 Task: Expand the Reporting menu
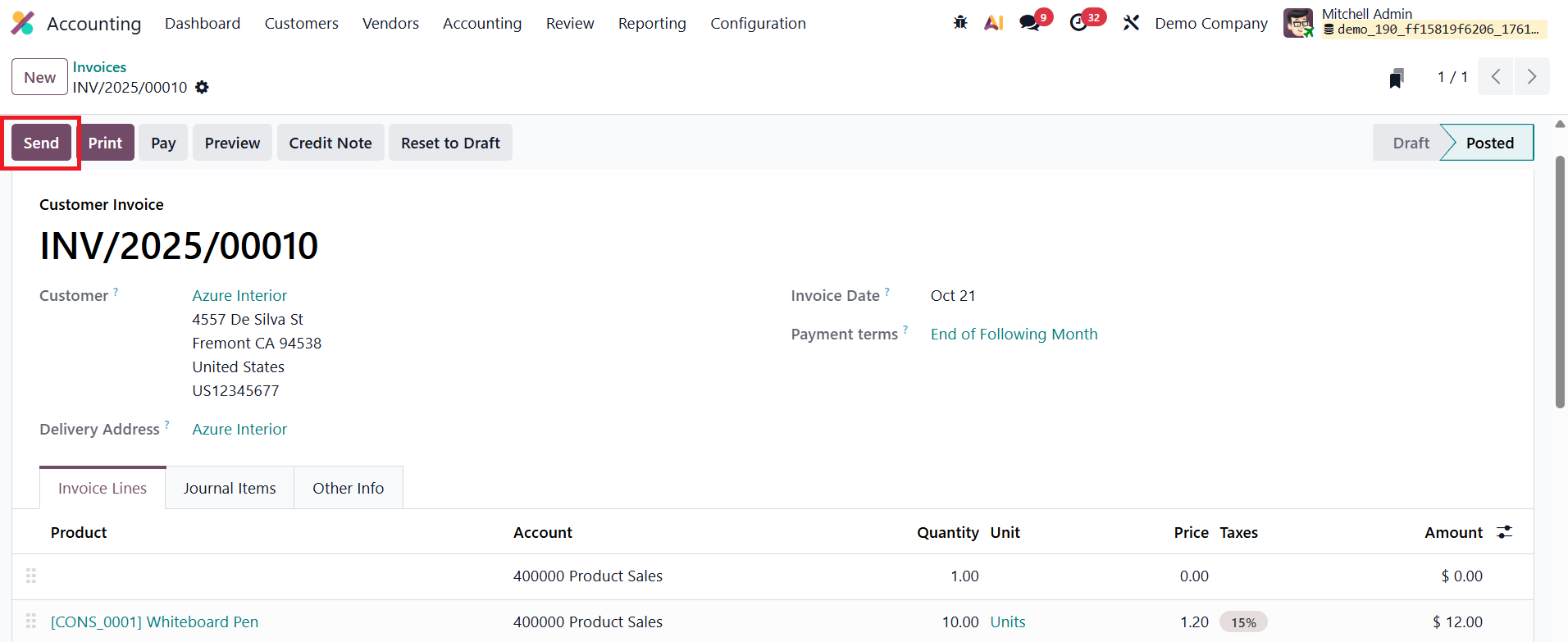[652, 24]
